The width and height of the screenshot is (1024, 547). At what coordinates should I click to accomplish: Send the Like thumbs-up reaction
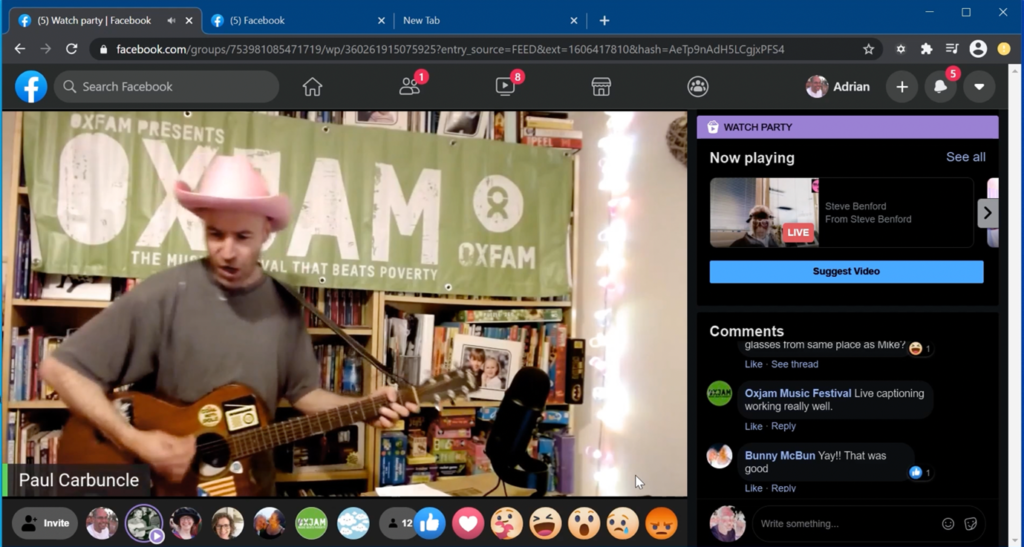(x=430, y=522)
